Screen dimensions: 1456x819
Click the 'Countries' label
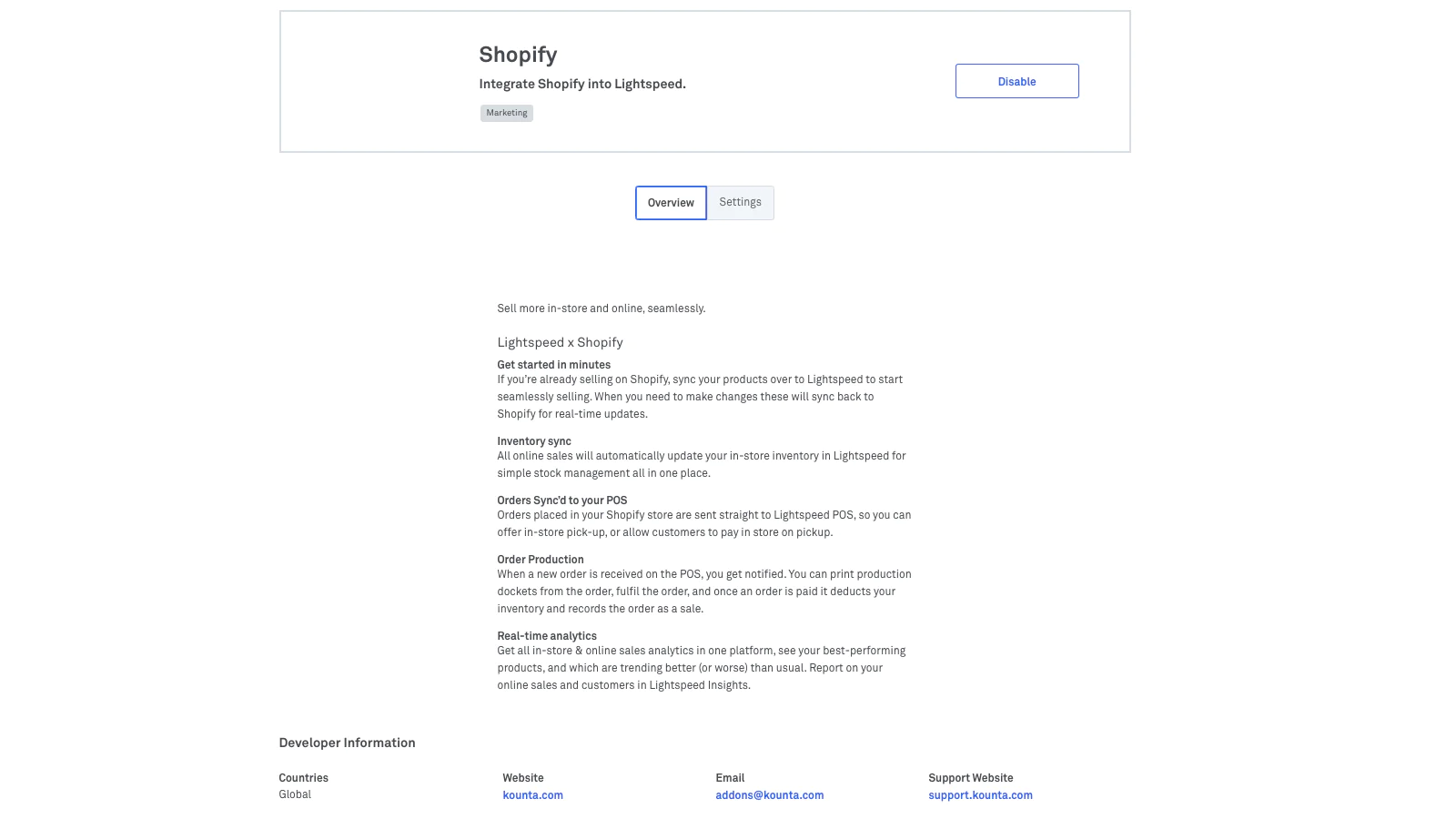[303, 778]
